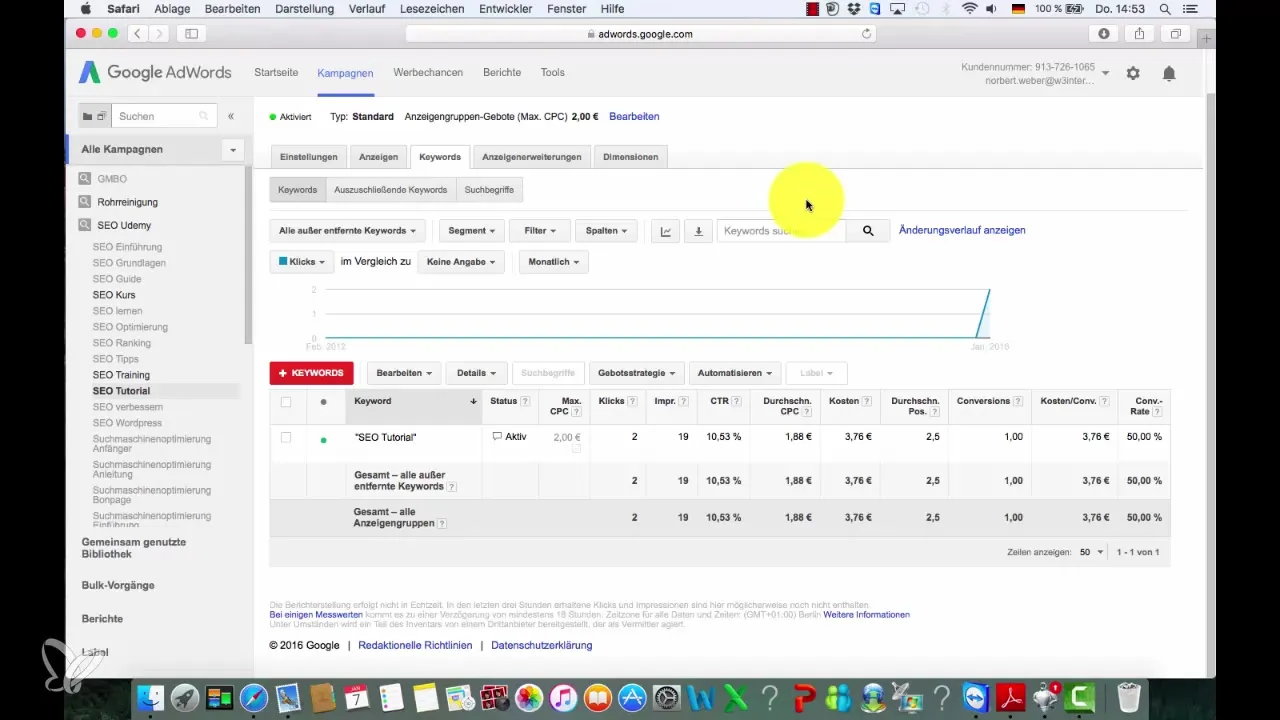Check the "SEO Tutorial" keyword row checkbox

coord(286,437)
